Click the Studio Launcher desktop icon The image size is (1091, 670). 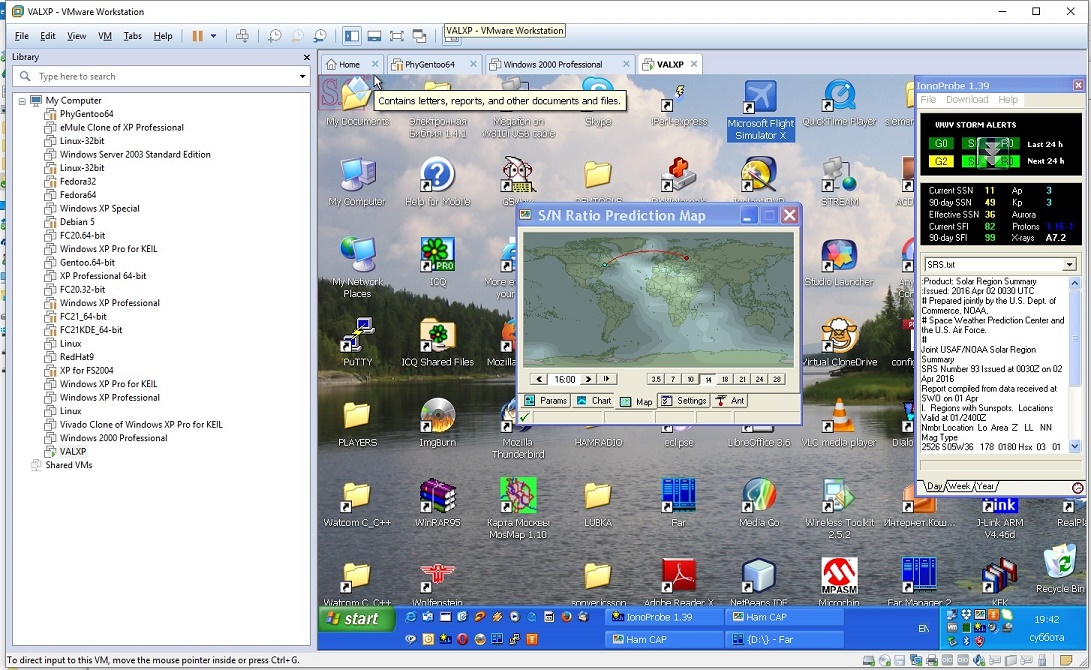click(x=838, y=262)
